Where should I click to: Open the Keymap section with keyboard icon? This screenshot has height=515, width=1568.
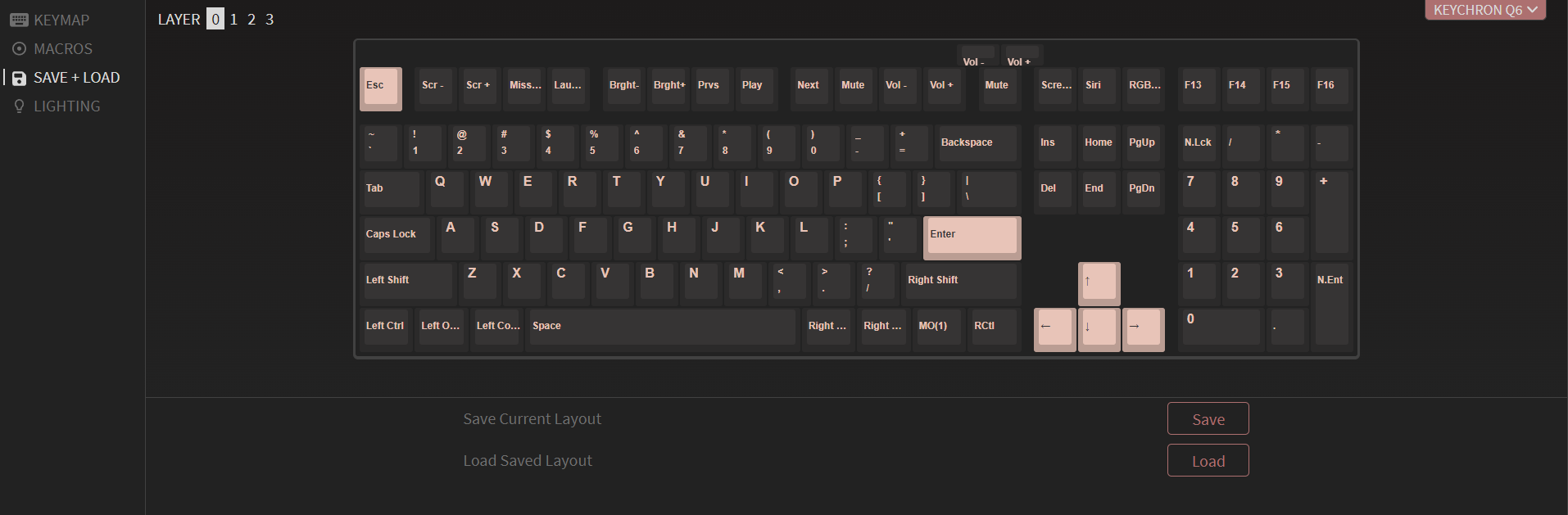(x=51, y=20)
